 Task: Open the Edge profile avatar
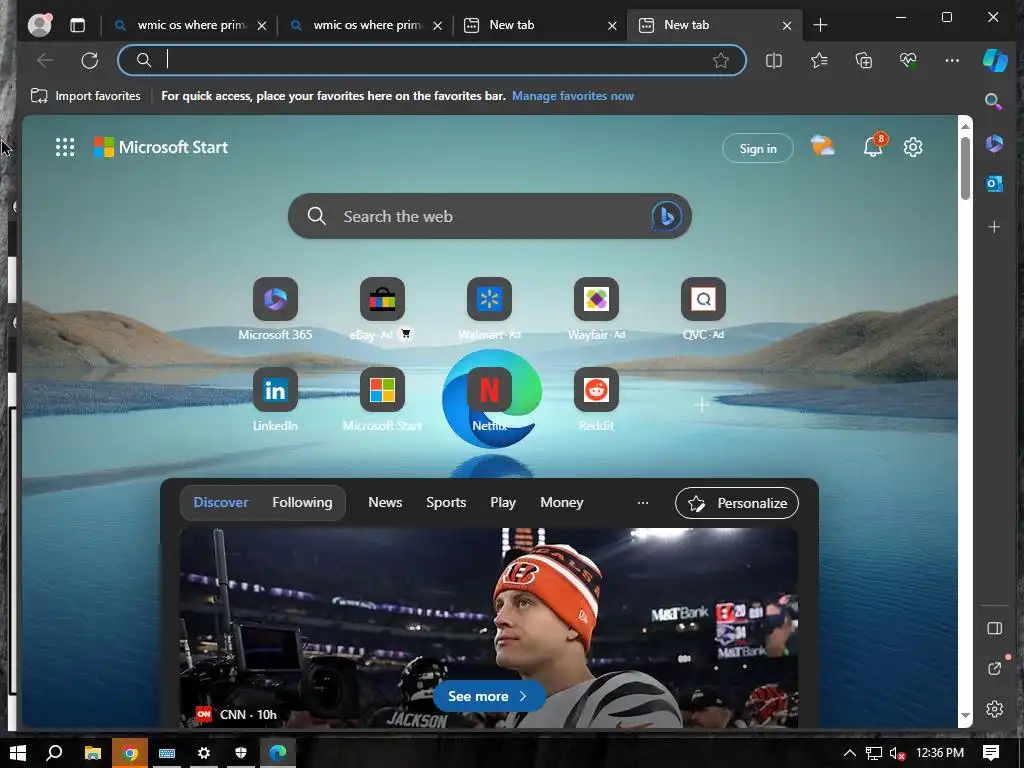click(40, 25)
